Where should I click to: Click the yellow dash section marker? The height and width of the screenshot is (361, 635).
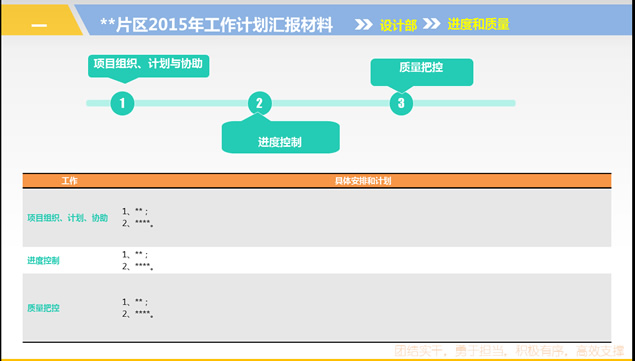click(39, 26)
